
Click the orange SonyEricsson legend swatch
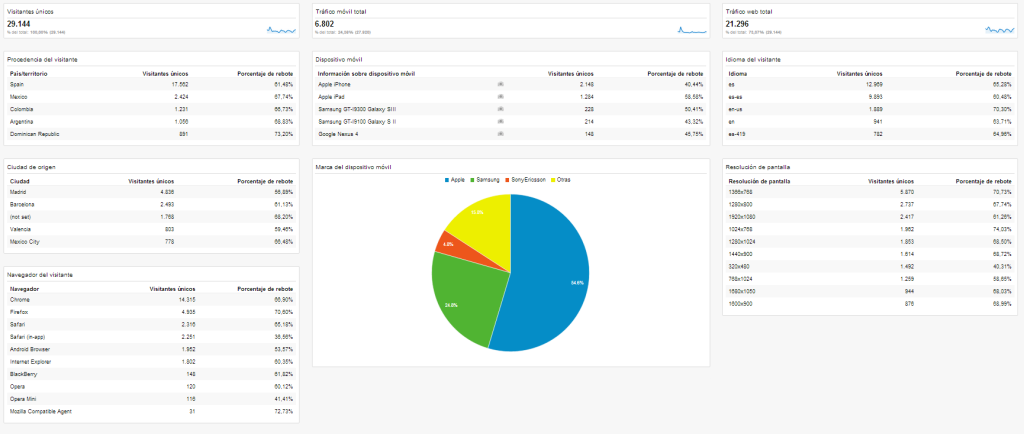tap(507, 179)
